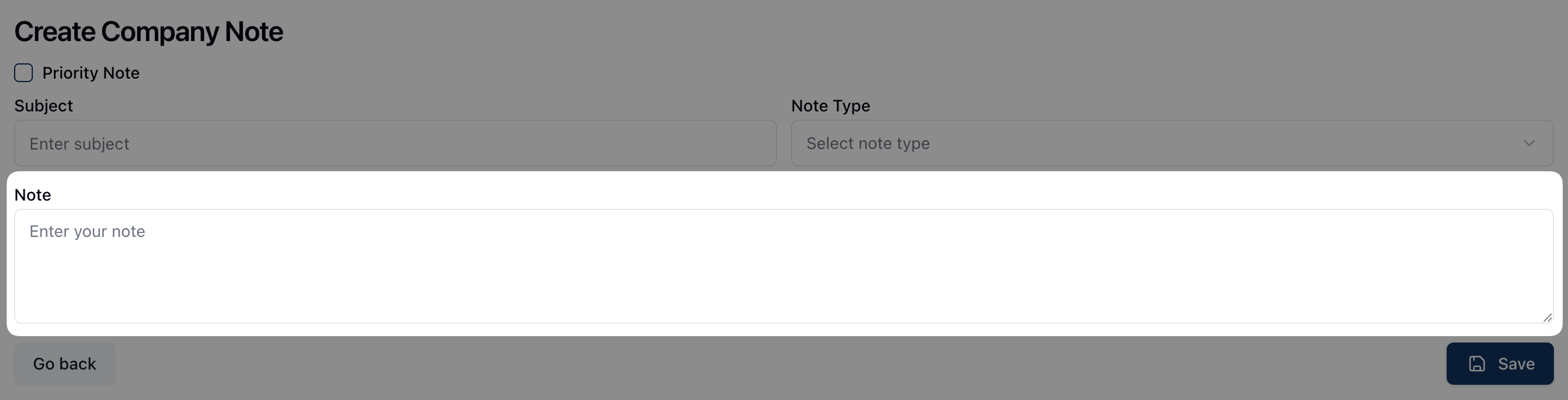
Task: Save the company note
Action: pyautogui.click(x=1499, y=364)
